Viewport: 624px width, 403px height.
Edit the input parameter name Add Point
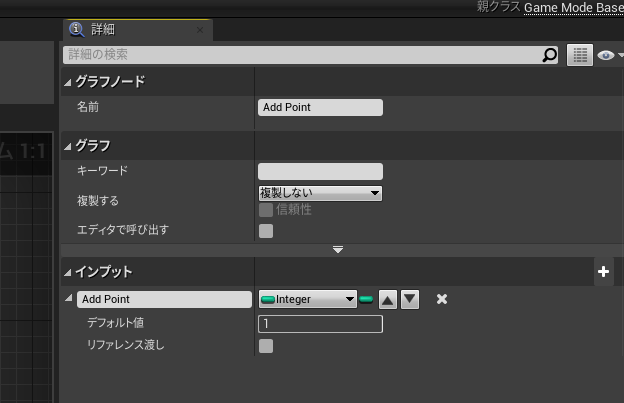click(x=164, y=299)
